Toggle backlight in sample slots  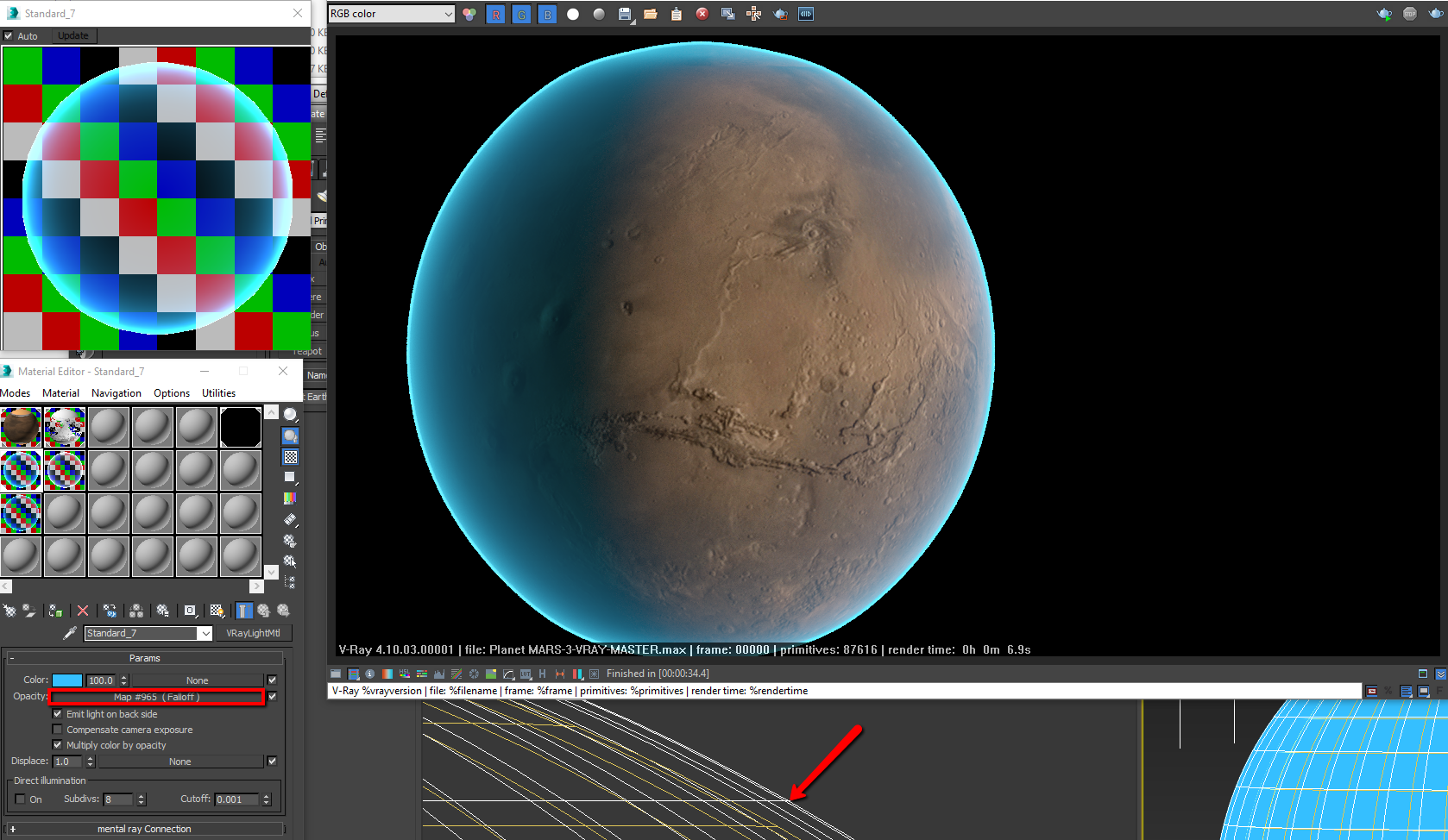[x=291, y=436]
